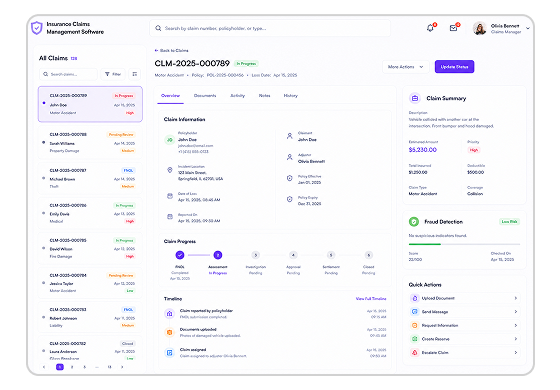The width and height of the screenshot is (560, 390).
Task: Click the shield logo icon
Action: coord(37,28)
